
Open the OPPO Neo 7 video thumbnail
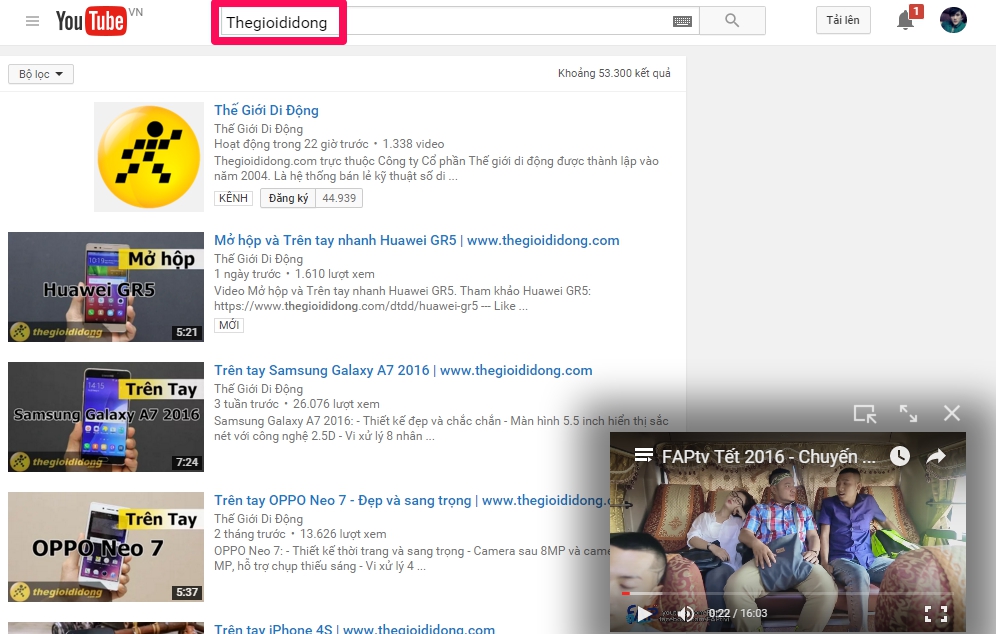tap(106, 547)
